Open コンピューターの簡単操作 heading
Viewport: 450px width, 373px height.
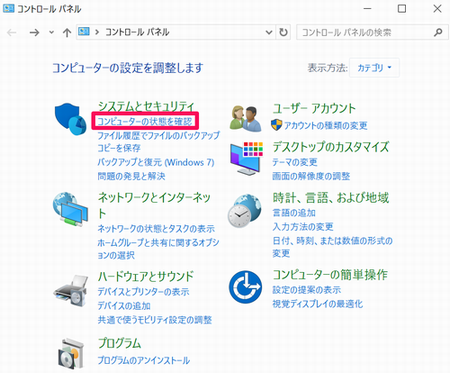click(x=330, y=274)
